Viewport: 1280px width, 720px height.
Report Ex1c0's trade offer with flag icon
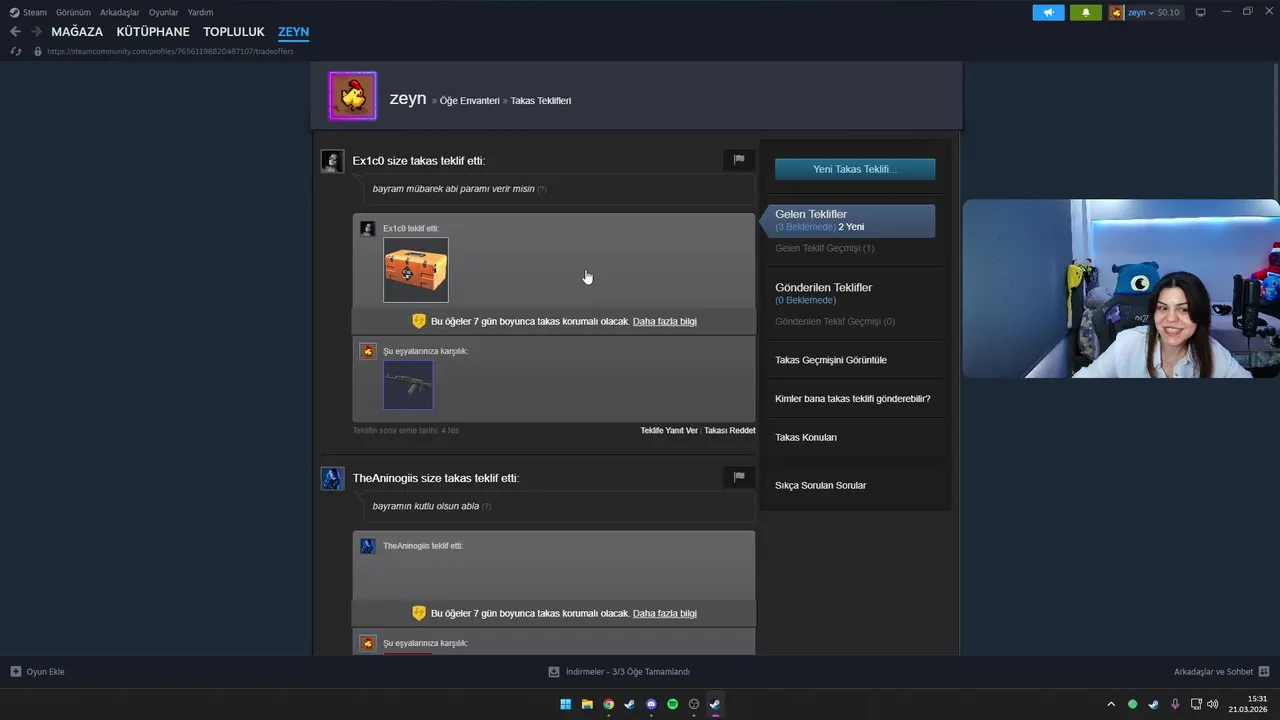739,160
